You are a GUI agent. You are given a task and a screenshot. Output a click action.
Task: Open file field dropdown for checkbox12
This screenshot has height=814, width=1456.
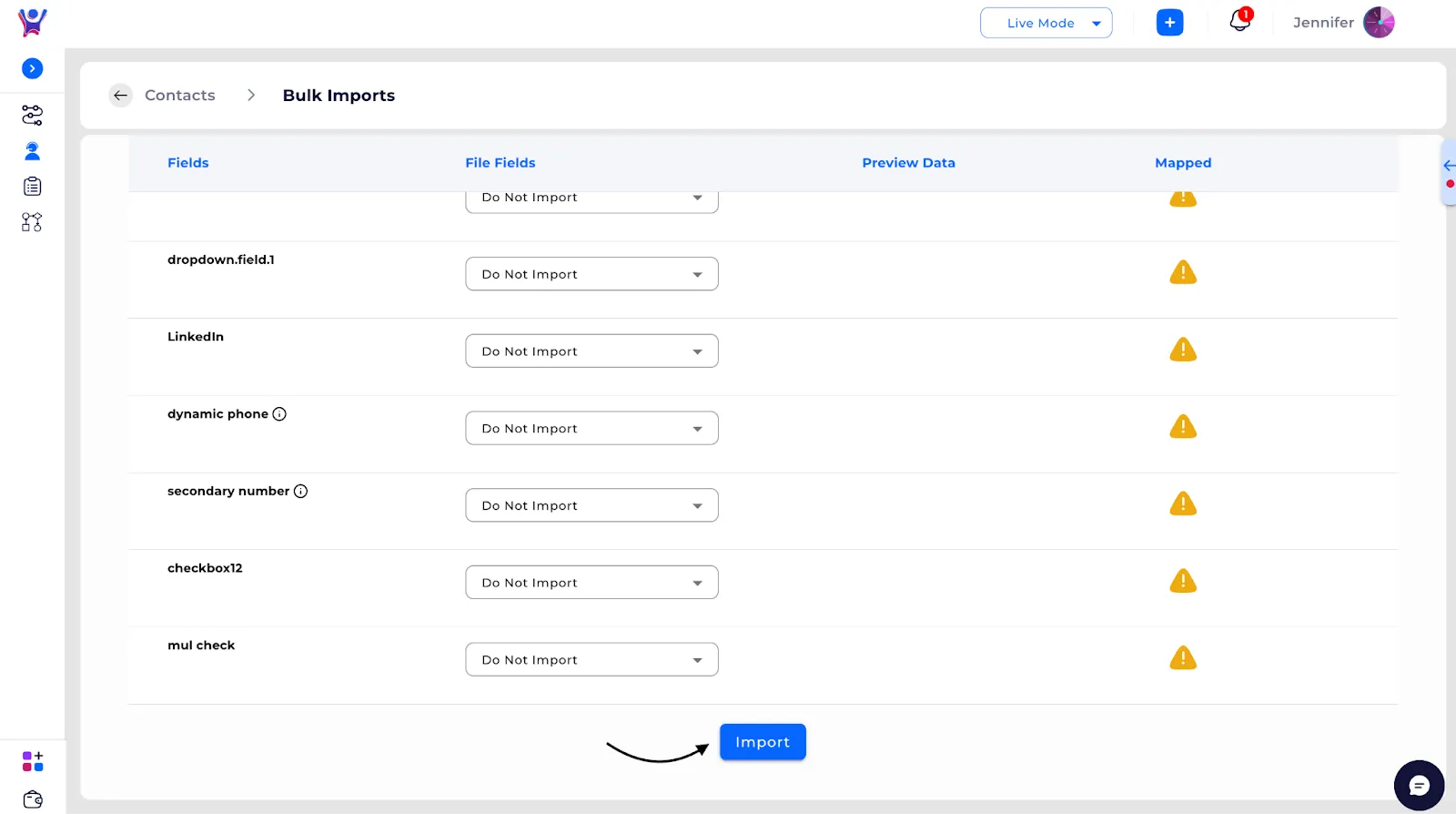tap(591, 583)
